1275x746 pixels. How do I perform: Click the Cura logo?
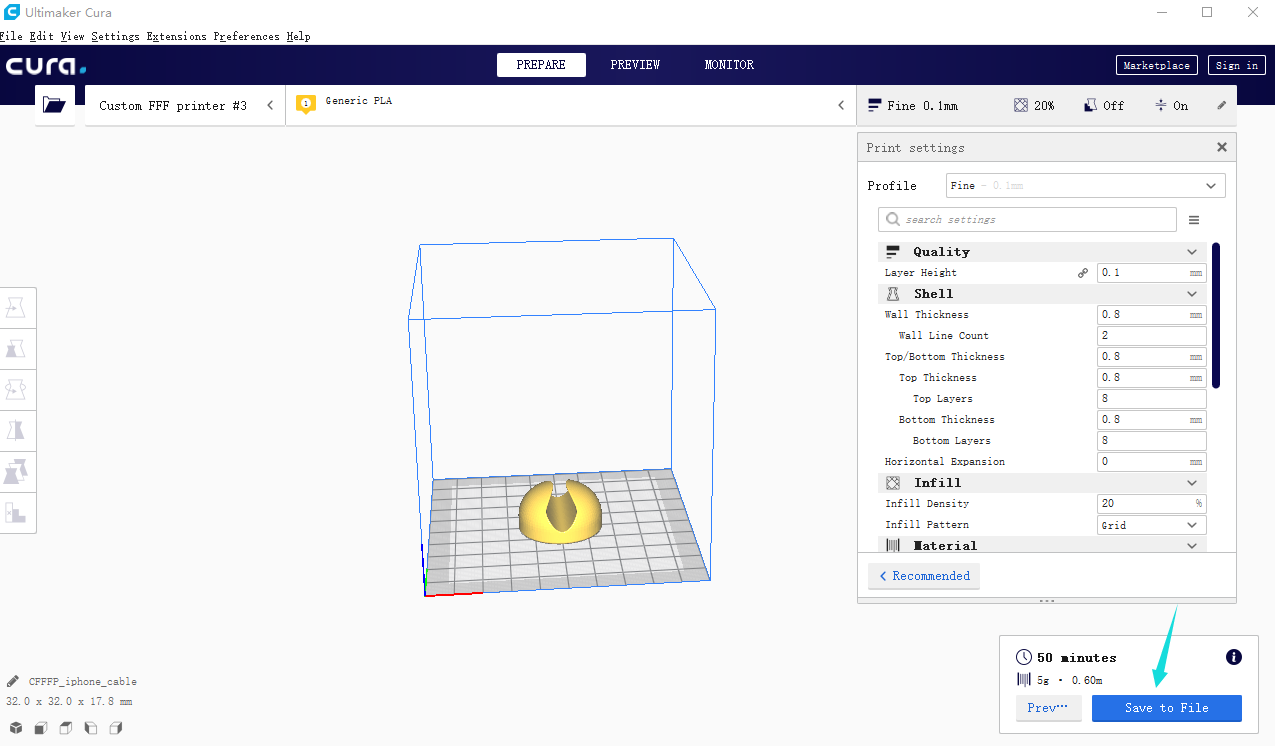46,66
